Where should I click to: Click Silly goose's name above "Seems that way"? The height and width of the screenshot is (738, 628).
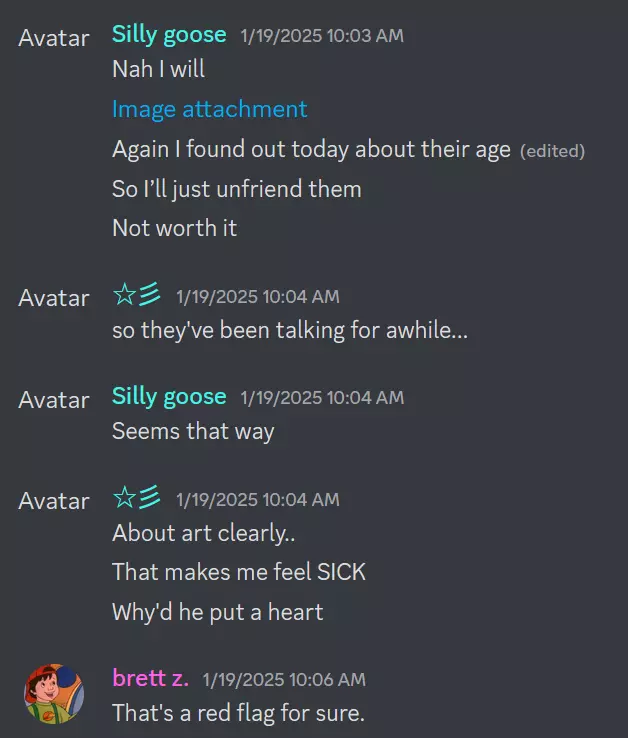(169, 396)
